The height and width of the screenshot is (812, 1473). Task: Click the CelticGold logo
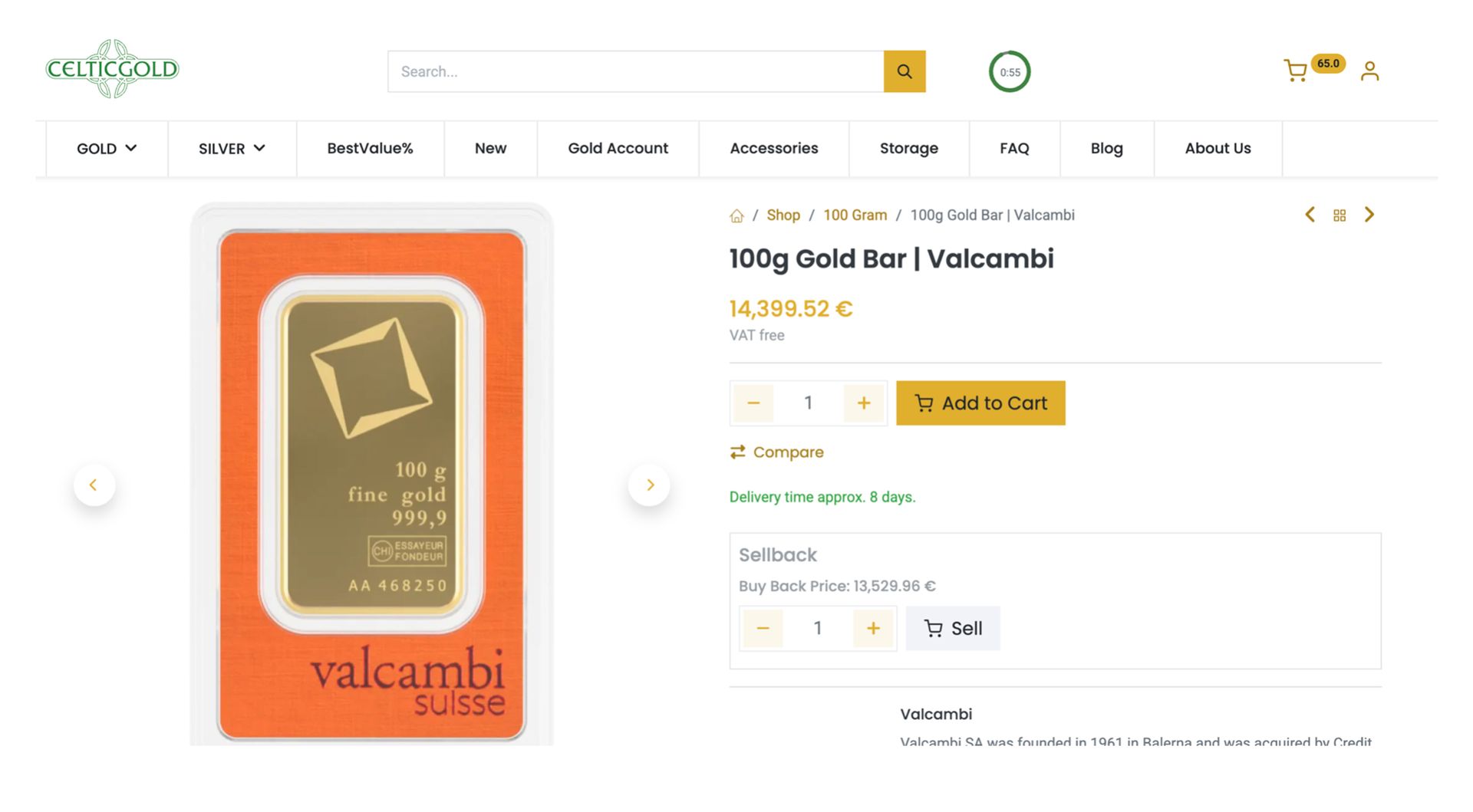tap(112, 69)
